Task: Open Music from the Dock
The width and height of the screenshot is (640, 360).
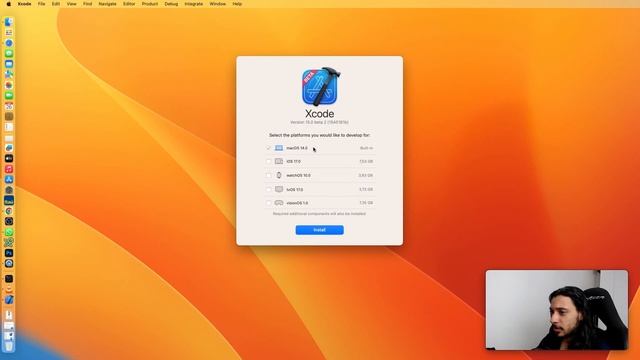Action: [x=9, y=169]
